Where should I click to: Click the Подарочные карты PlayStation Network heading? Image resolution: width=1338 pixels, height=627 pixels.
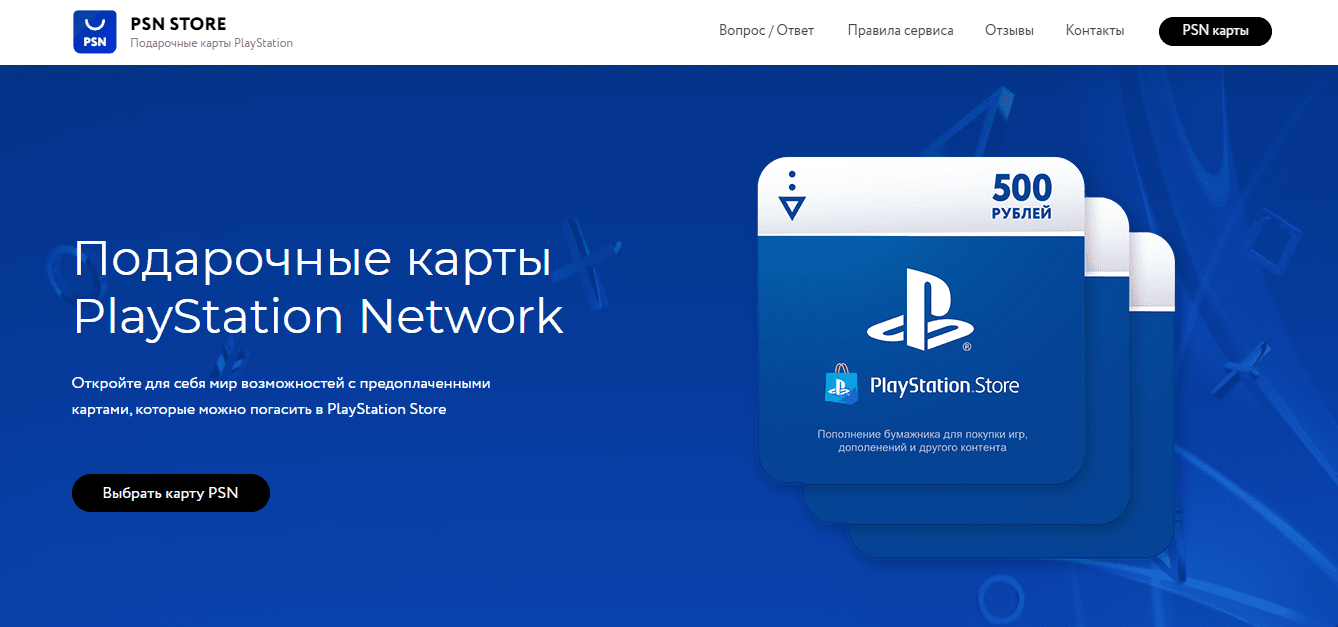[x=318, y=287]
